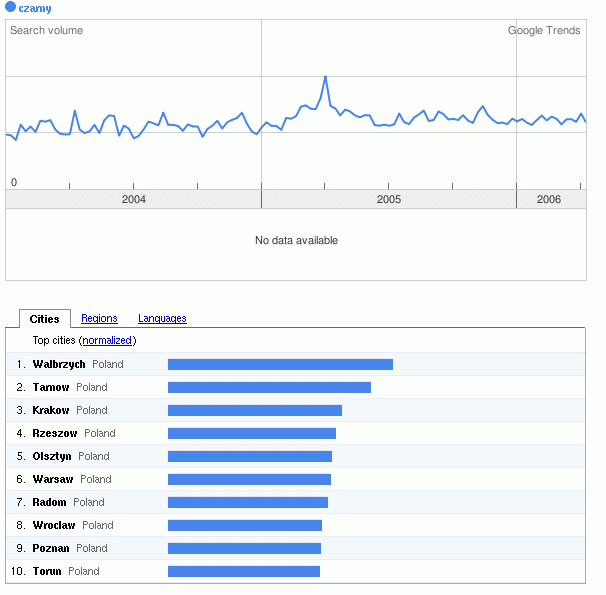Switch to the Languages tab
Screen dimensions: 606x595
(162, 319)
